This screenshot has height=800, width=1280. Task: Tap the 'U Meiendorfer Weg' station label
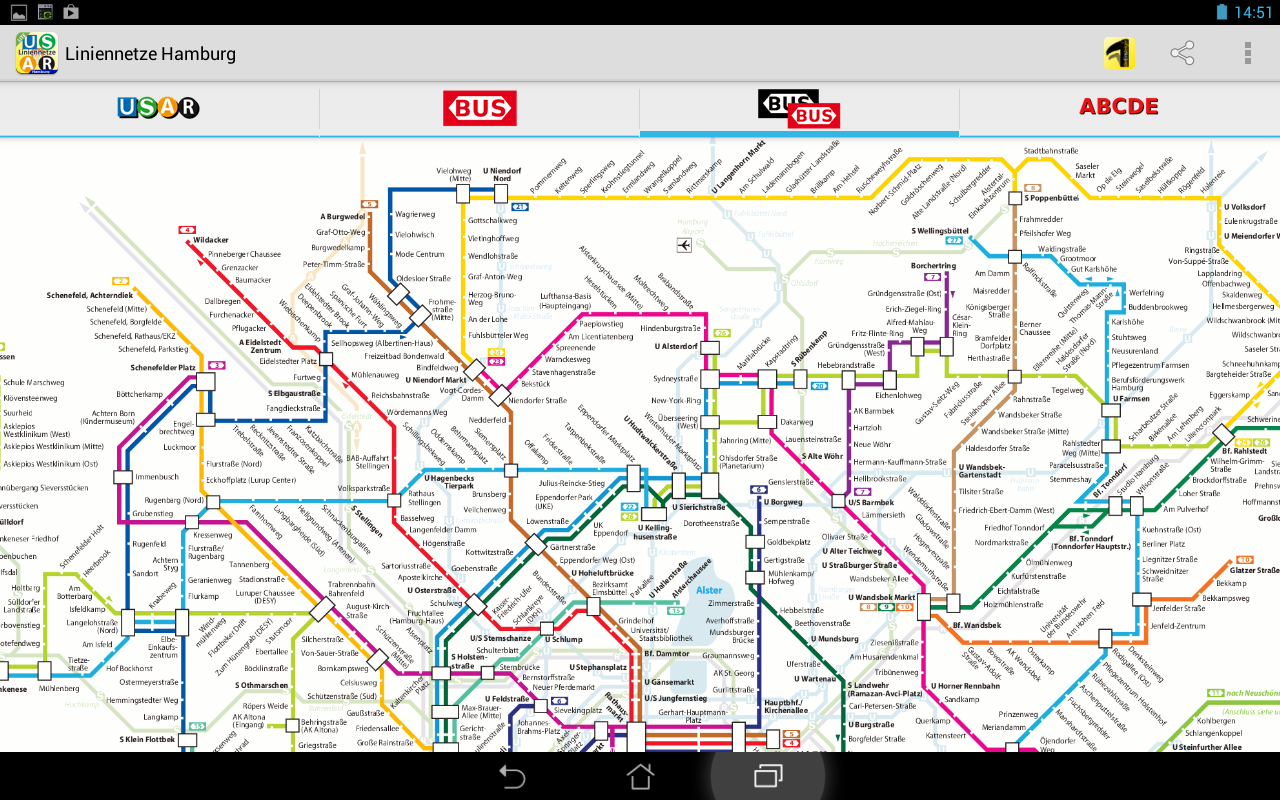[x=1251, y=235]
